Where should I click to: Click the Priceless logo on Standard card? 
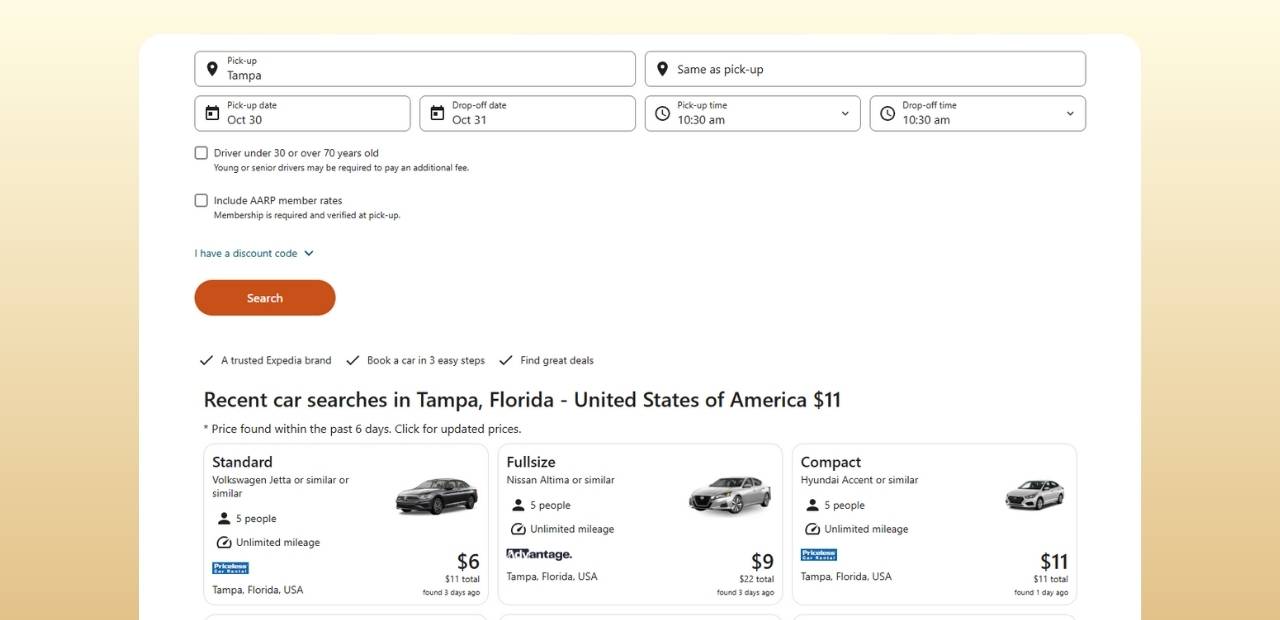pos(231,568)
